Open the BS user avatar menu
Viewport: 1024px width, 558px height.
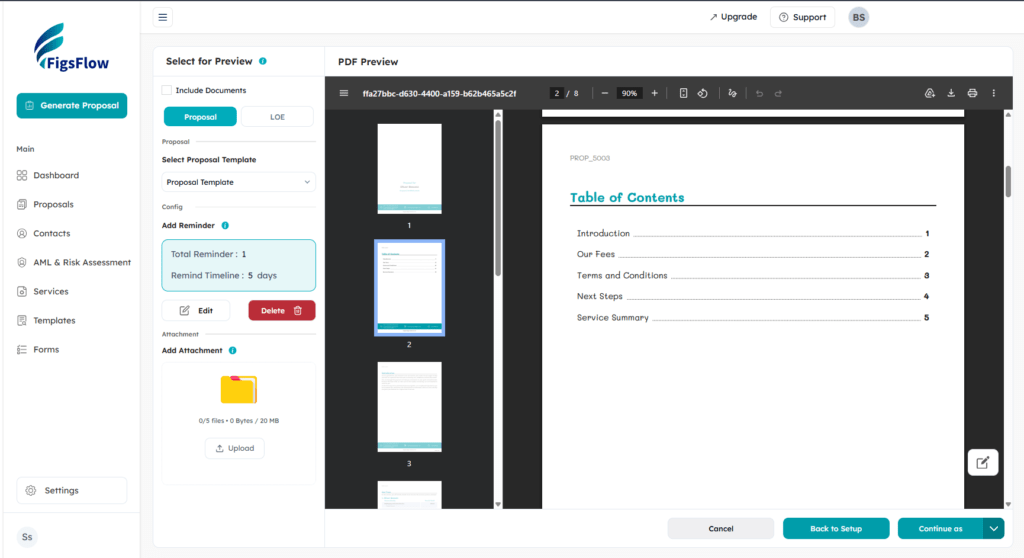pos(858,18)
